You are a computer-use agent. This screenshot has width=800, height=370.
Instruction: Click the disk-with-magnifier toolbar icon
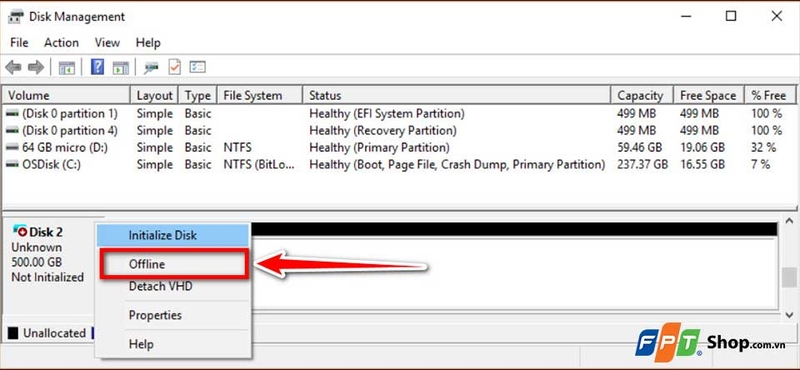pyautogui.click(x=151, y=67)
